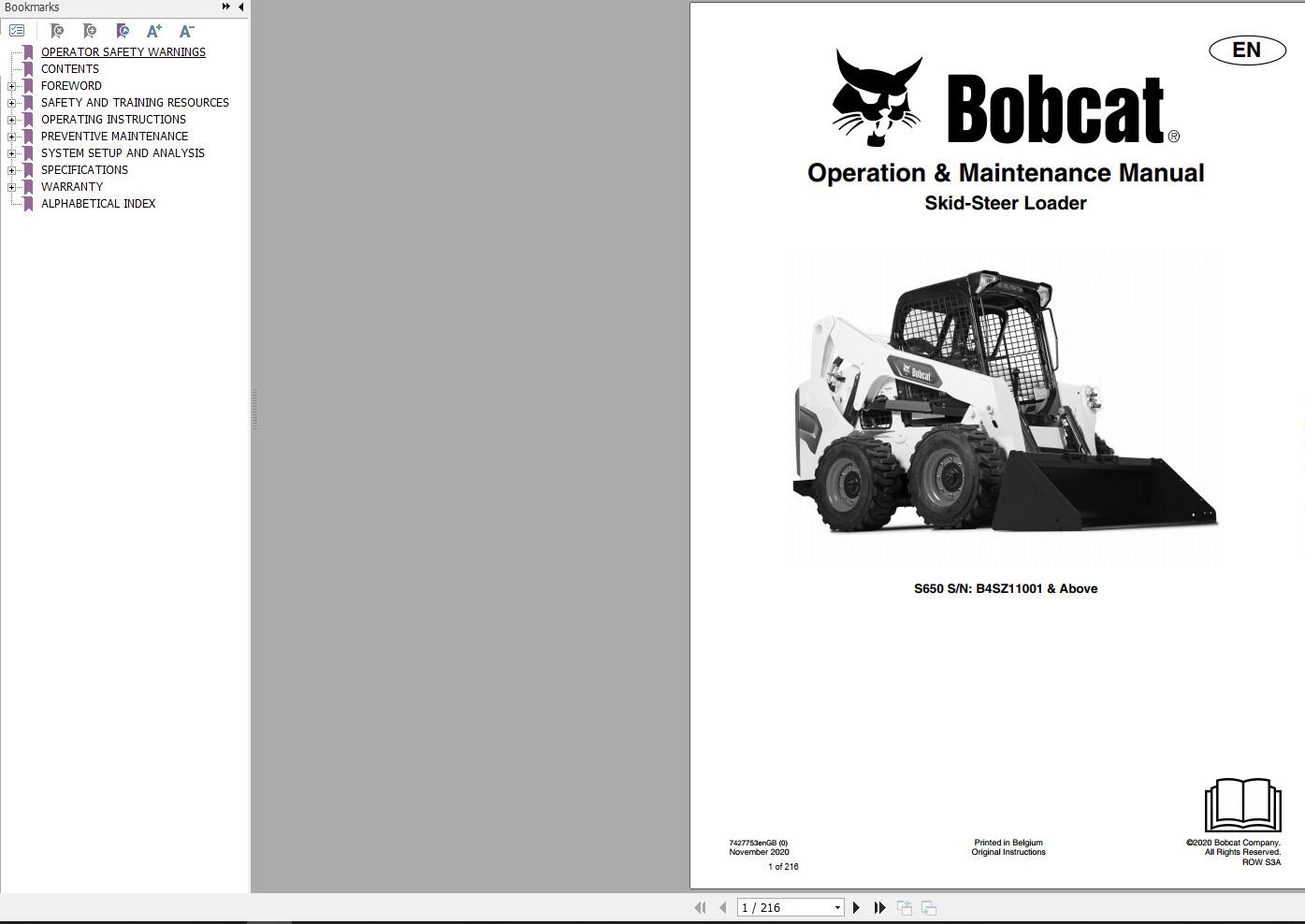Viewport: 1305px width, 924px height.
Task: Expand the WARRANTY bookmark
Action: (x=11, y=187)
